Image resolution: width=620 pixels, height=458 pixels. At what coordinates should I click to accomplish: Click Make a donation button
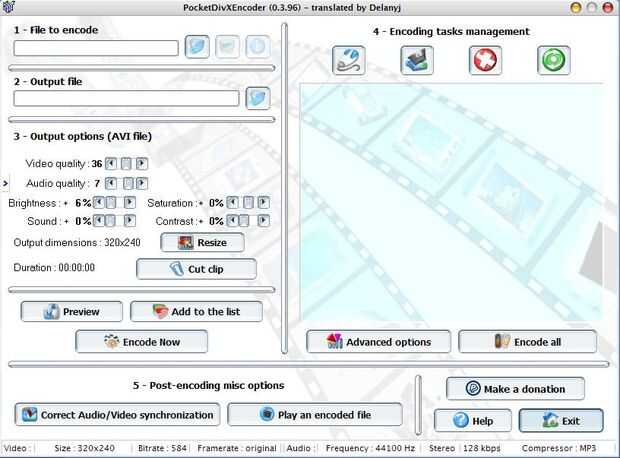[515, 389]
